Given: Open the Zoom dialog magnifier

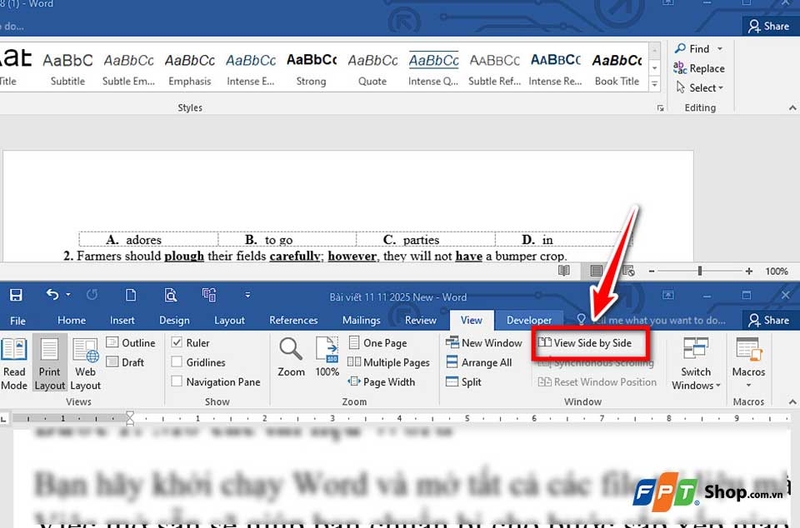Looking at the screenshot, I should pos(291,357).
